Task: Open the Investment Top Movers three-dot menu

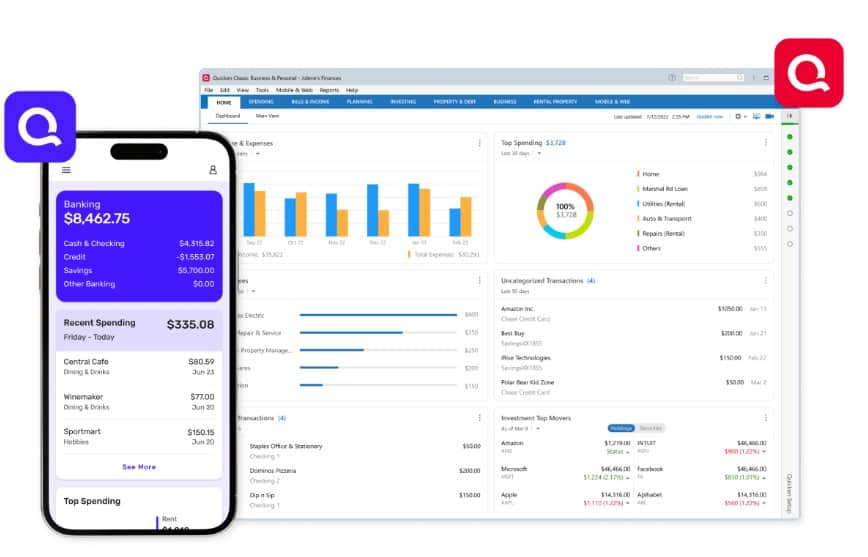Action: click(766, 418)
